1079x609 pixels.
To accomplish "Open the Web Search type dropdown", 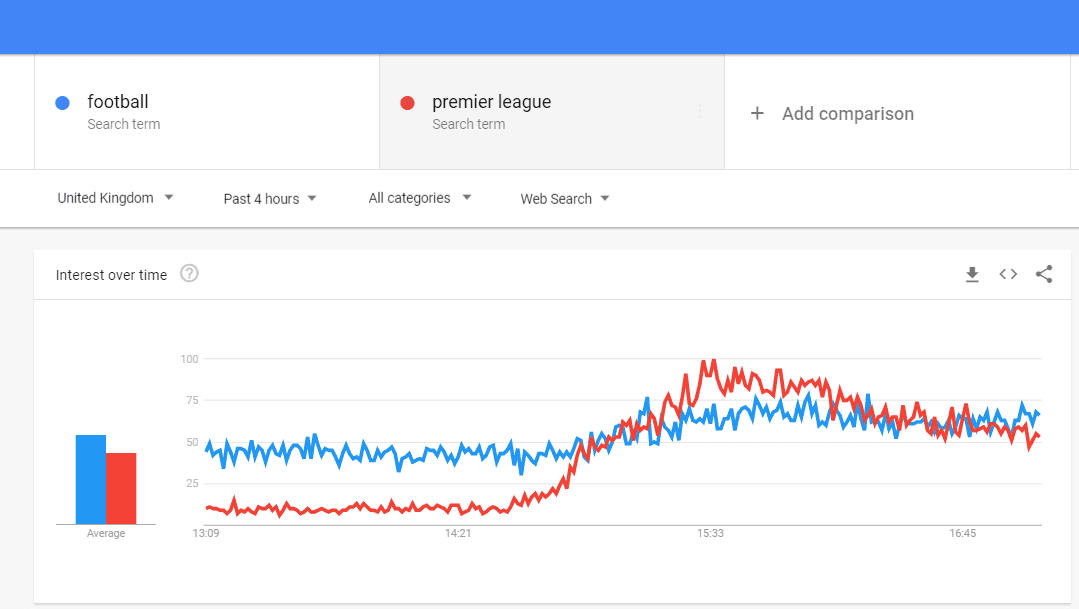I will click(565, 199).
